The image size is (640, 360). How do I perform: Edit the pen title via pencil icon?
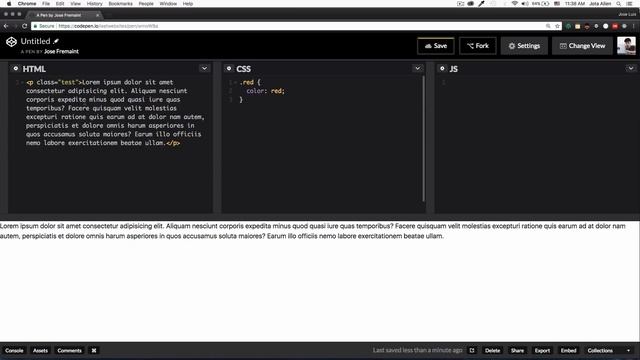pos(56,41)
